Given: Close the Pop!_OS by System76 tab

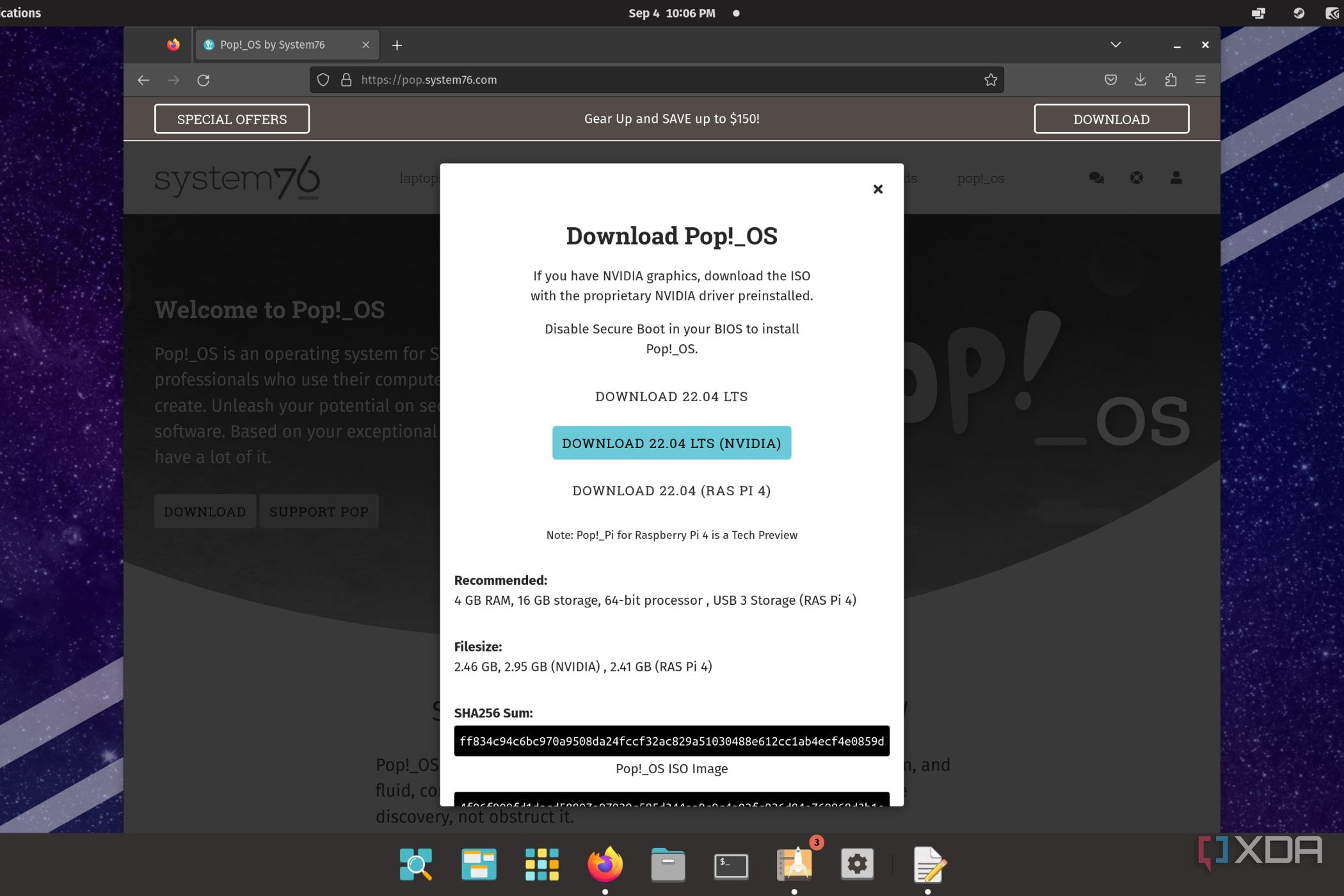Looking at the screenshot, I should [365, 45].
